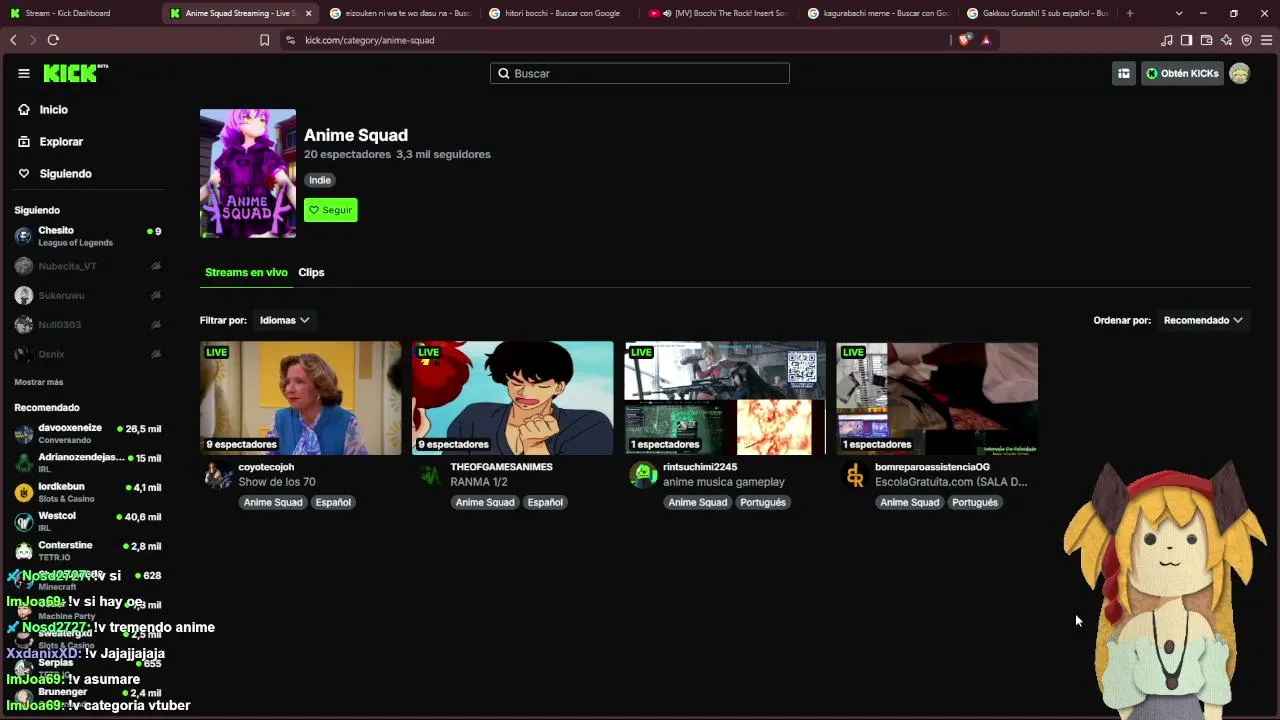The width and height of the screenshot is (1280, 720).
Task: Open the coyotecojoh channel name link
Action: click(x=266, y=467)
